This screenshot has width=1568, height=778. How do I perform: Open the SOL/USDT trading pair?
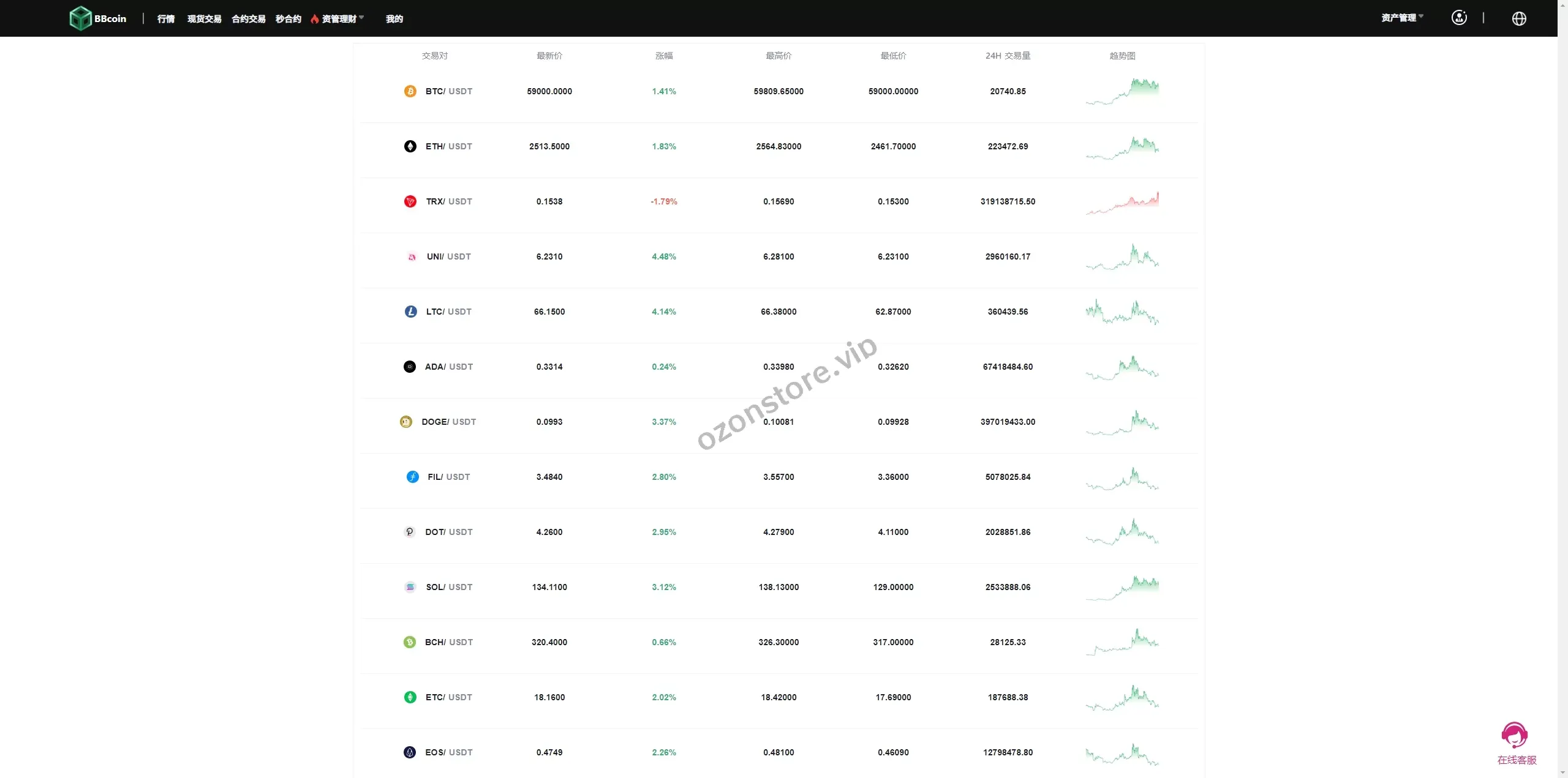click(449, 587)
